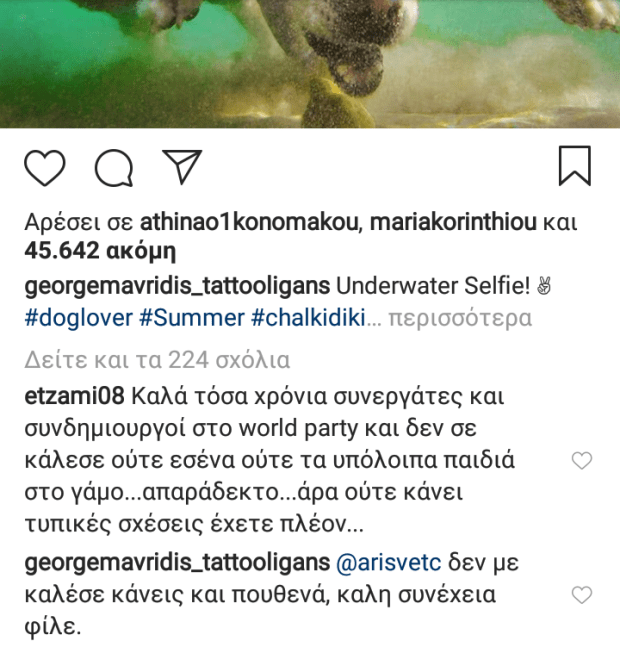Viewport: 620px width, 647px height.
Task: View all 224 comments
Action: click(x=157, y=360)
